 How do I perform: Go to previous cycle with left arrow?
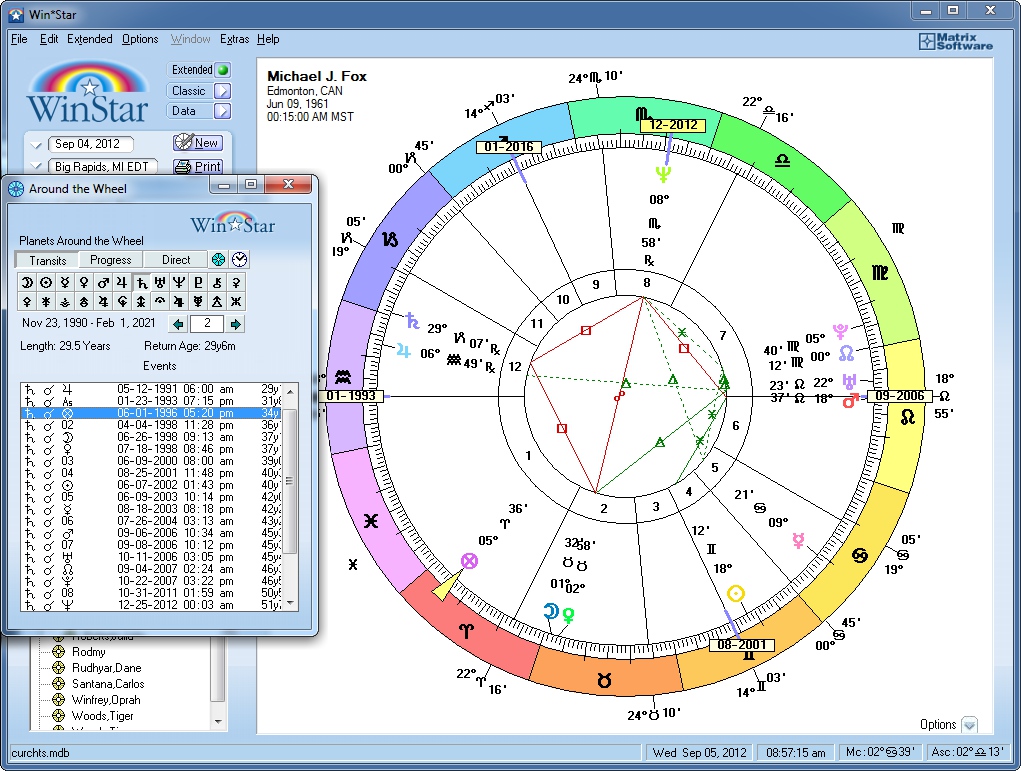(178, 324)
